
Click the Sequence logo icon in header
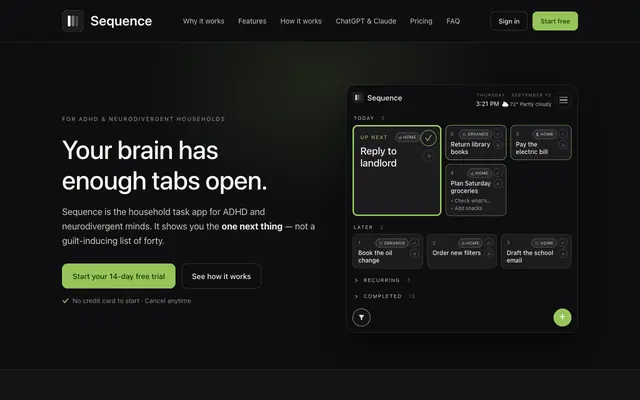click(x=73, y=21)
